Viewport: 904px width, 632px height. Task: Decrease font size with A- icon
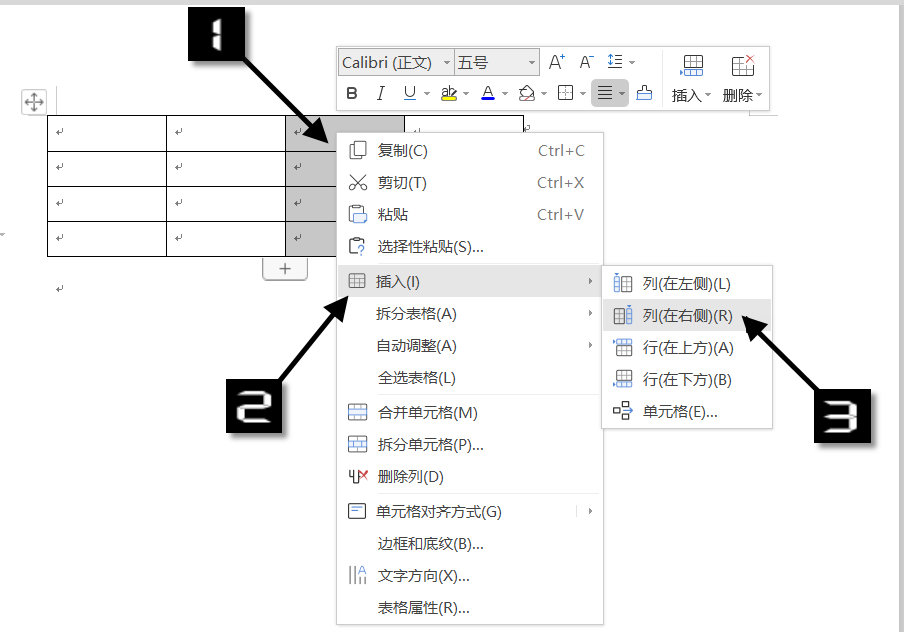(586, 62)
